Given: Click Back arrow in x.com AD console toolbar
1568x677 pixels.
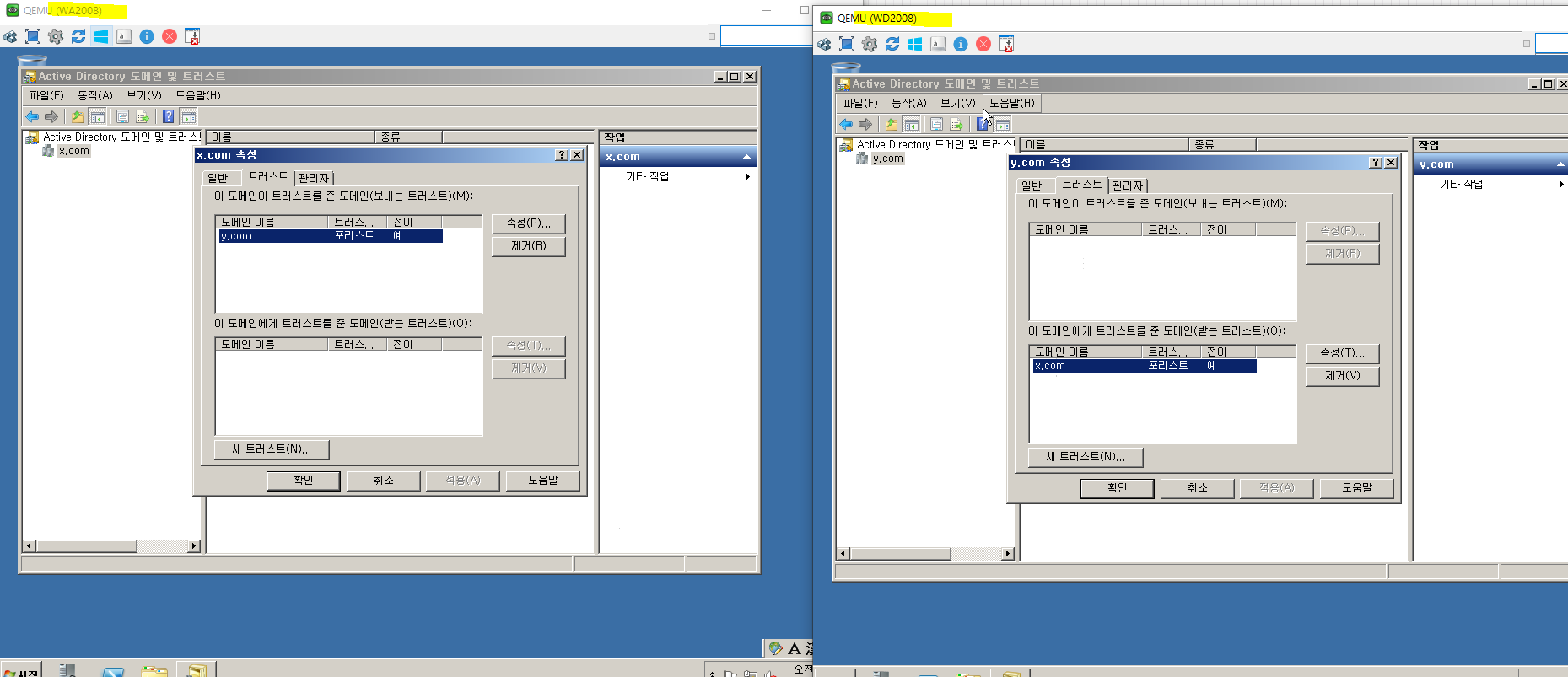Looking at the screenshot, I should click(x=32, y=116).
